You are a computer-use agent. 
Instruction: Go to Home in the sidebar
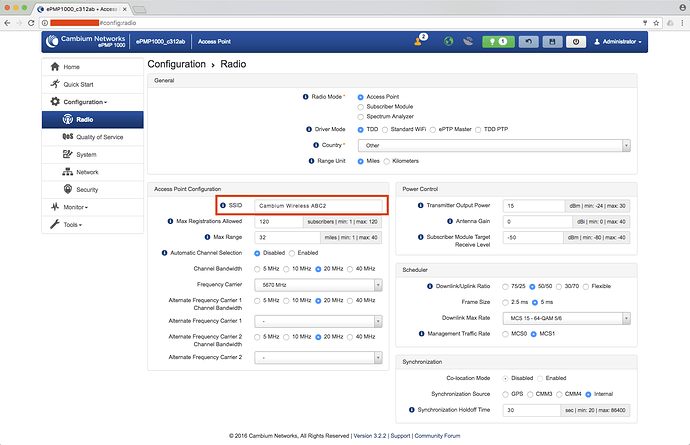pos(93,67)
